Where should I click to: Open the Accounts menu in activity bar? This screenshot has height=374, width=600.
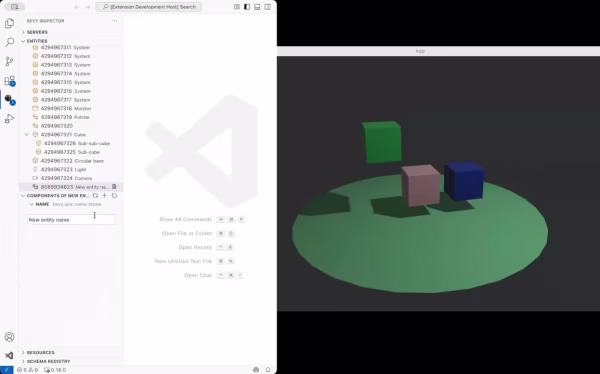coord(9,337)
